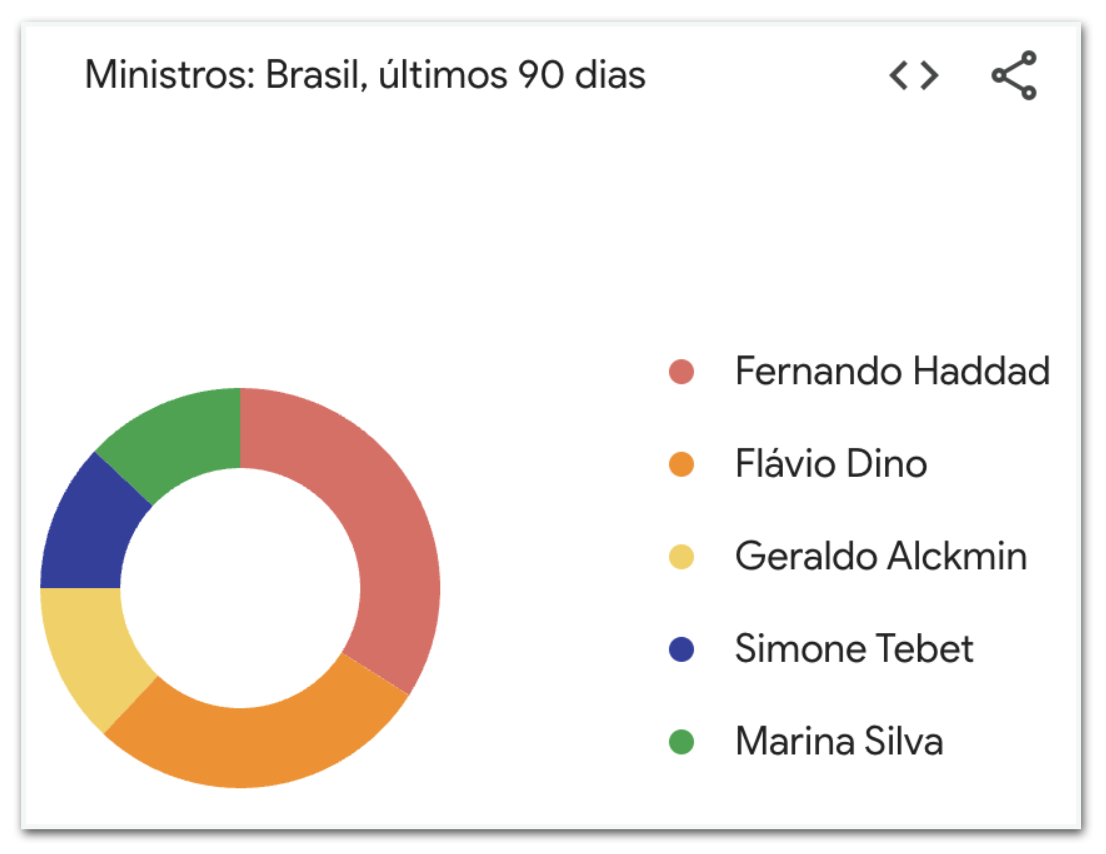Screen dimensions: 1106x854
Task: Select the green Marina Silva legend dot
Action: pos(681,742)
